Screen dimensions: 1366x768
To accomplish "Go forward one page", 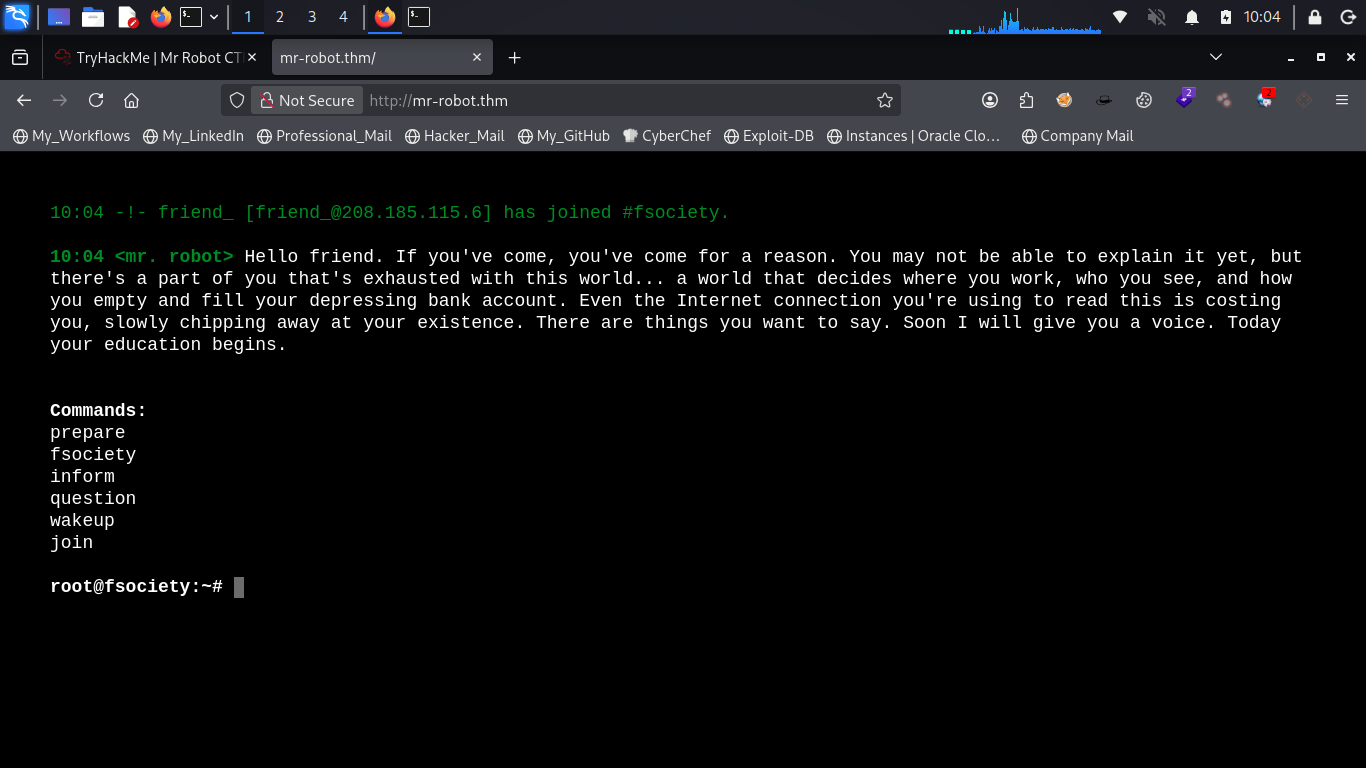I will pyautogui.click(x=60, y=100).
